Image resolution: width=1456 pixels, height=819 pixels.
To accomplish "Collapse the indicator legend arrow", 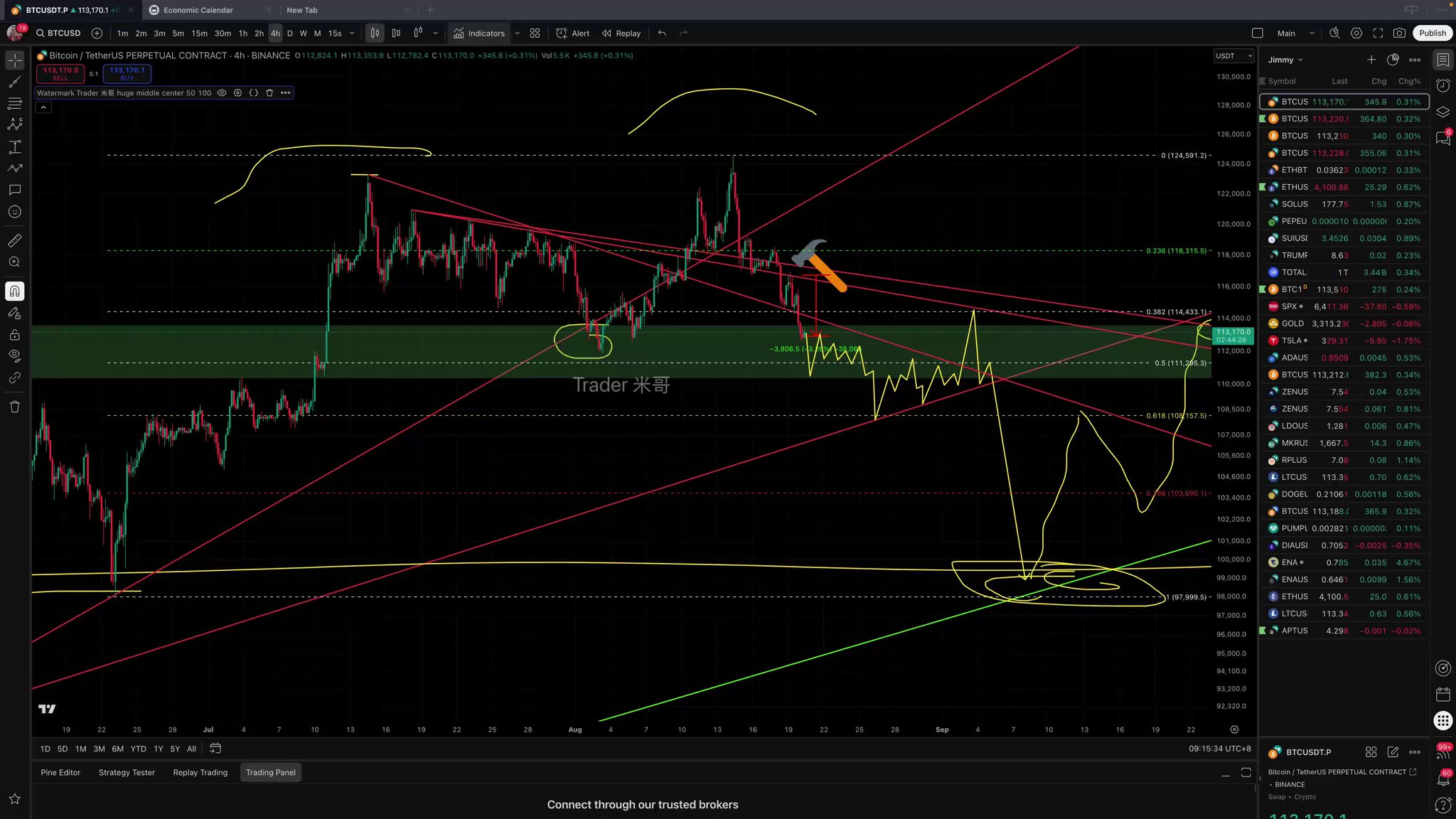I will (x=43, y=107).
